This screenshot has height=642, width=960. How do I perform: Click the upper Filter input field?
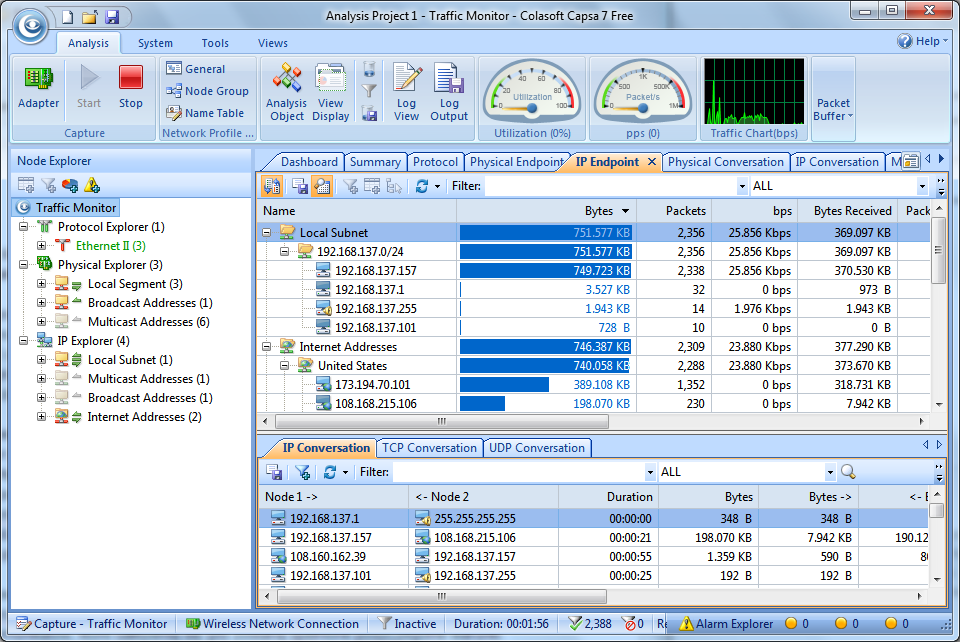pyautogui.click(x=611, y=186)
